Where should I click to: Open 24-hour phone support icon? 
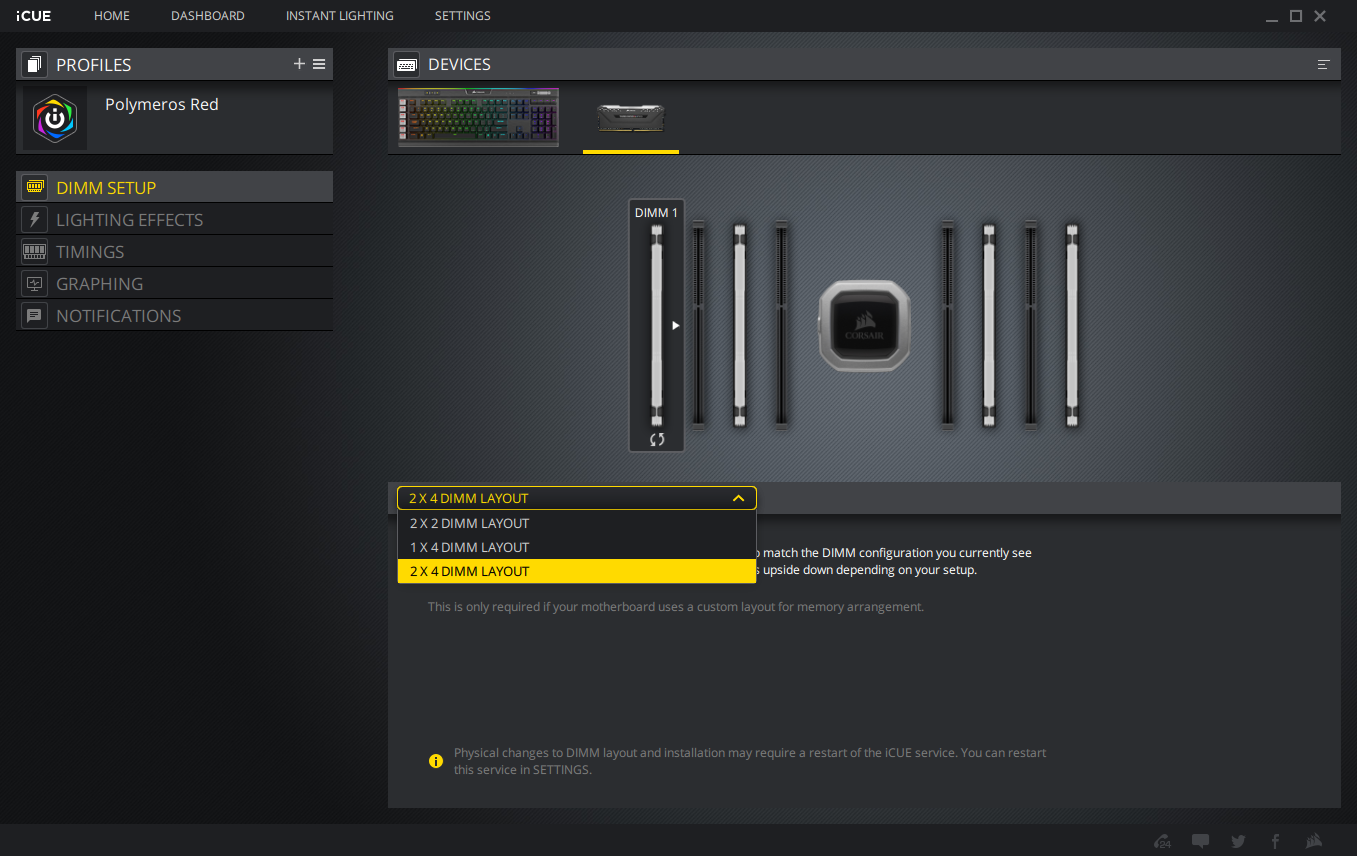click(1162, 841)
